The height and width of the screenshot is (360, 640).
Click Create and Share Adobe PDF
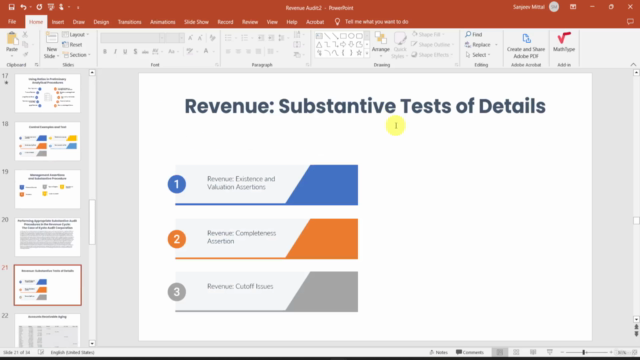tap(526, 45)
